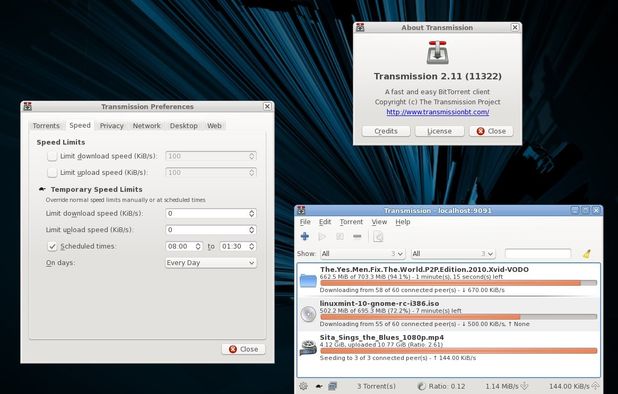This screenshot has width=618, height=394.
Task: Open the Help menu
Action: point(403,222)
